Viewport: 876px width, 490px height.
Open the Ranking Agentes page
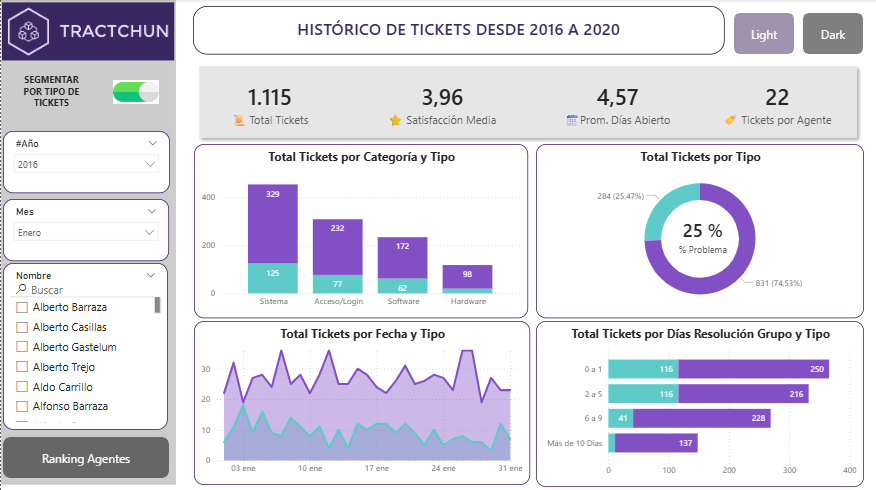86,458
